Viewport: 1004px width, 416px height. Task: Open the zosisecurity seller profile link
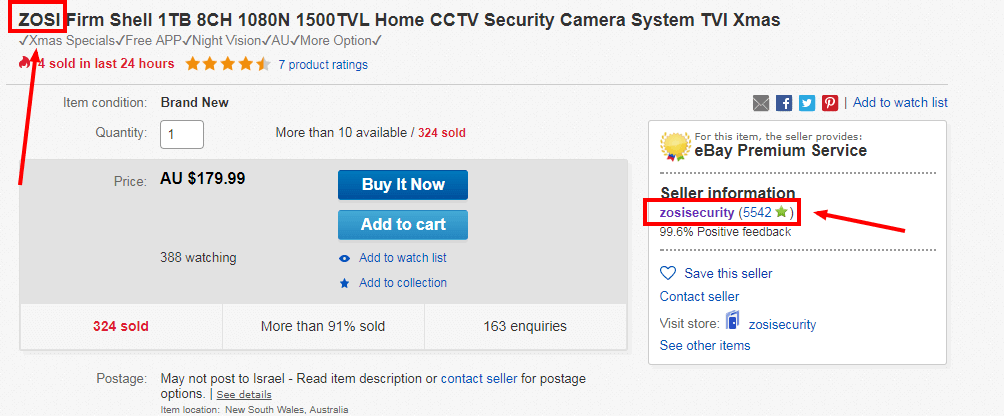[x=697, y=212]
